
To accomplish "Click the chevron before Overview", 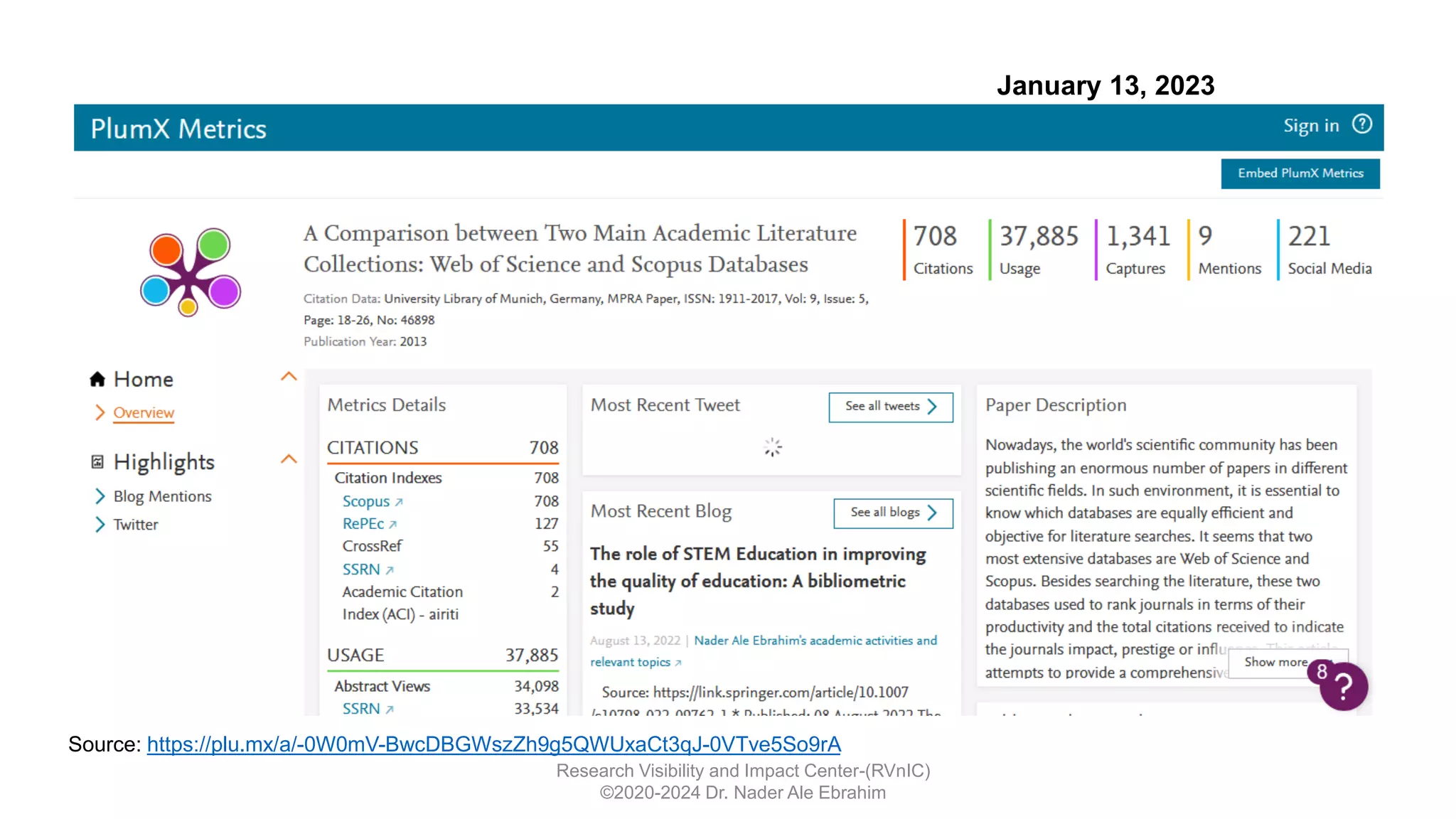I will [x=100, y=412].
